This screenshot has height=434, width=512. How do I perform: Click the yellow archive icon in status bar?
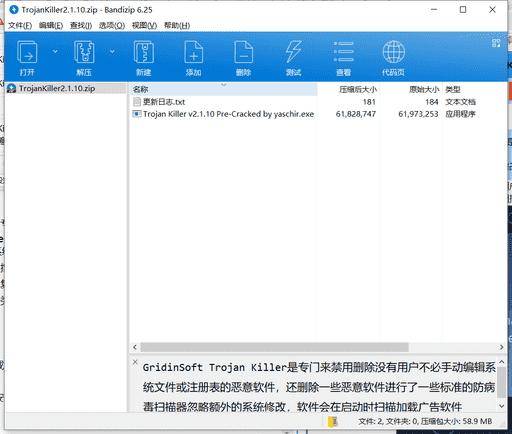tap(332, 422)
